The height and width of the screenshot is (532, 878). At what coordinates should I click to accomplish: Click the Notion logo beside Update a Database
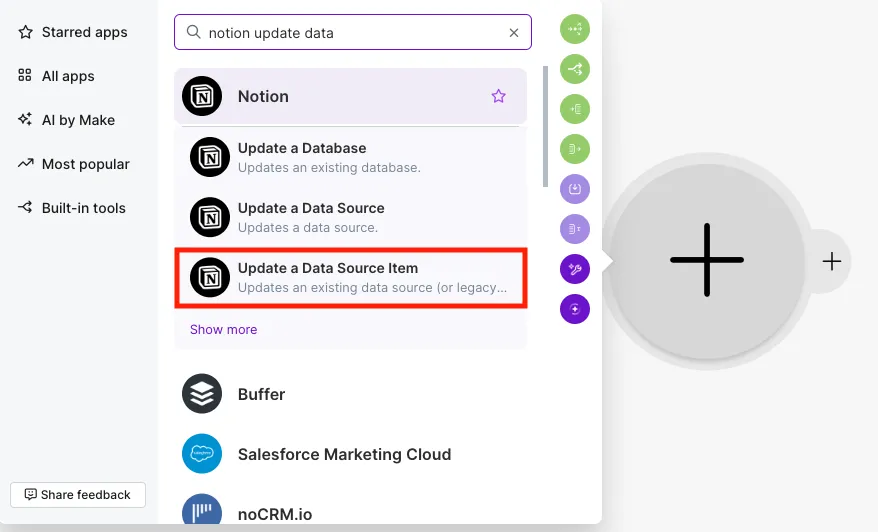coord(210,157)
